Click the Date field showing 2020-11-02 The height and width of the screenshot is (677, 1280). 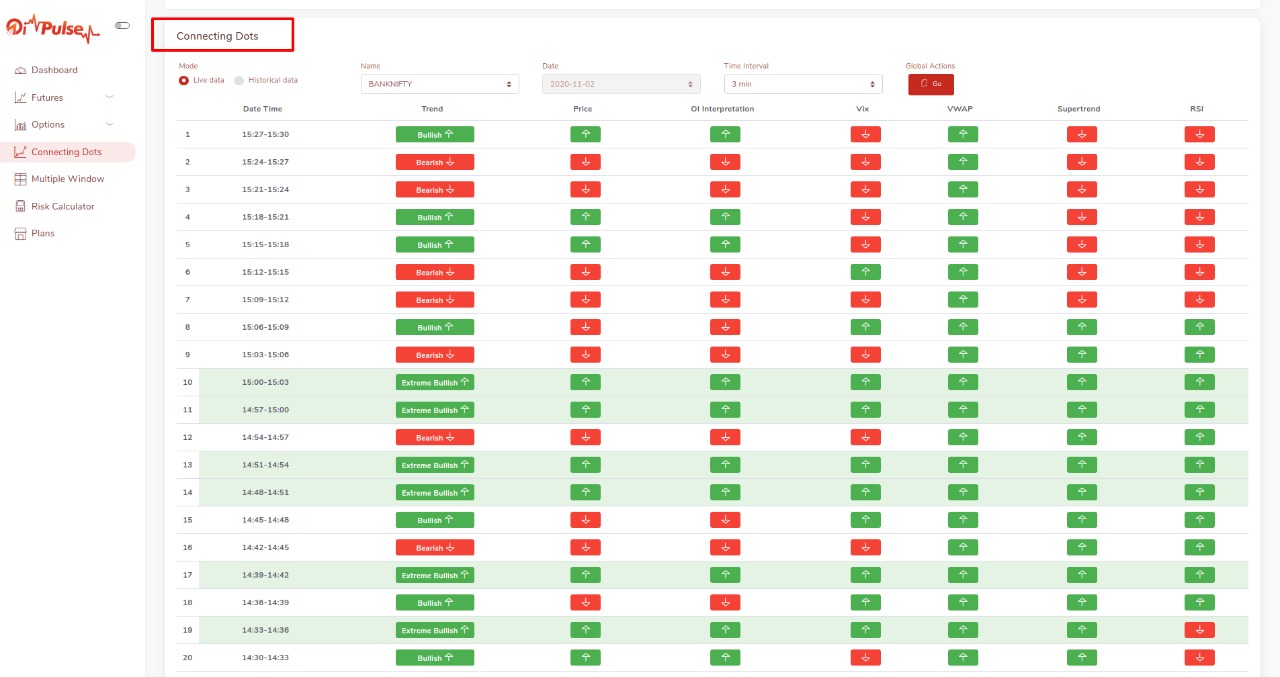tap(620, 83)
